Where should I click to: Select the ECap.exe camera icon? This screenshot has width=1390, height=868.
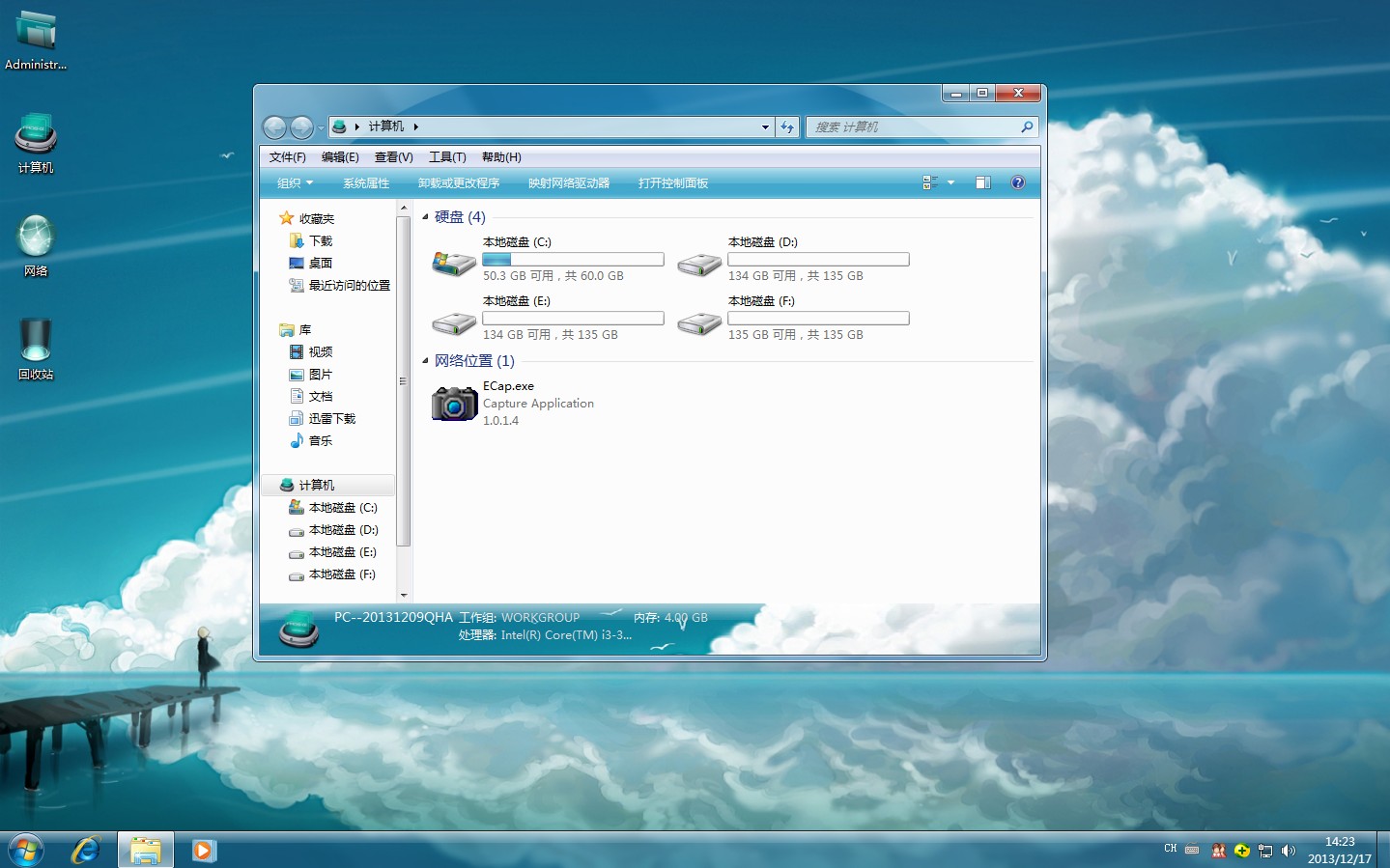pos(454,404)
